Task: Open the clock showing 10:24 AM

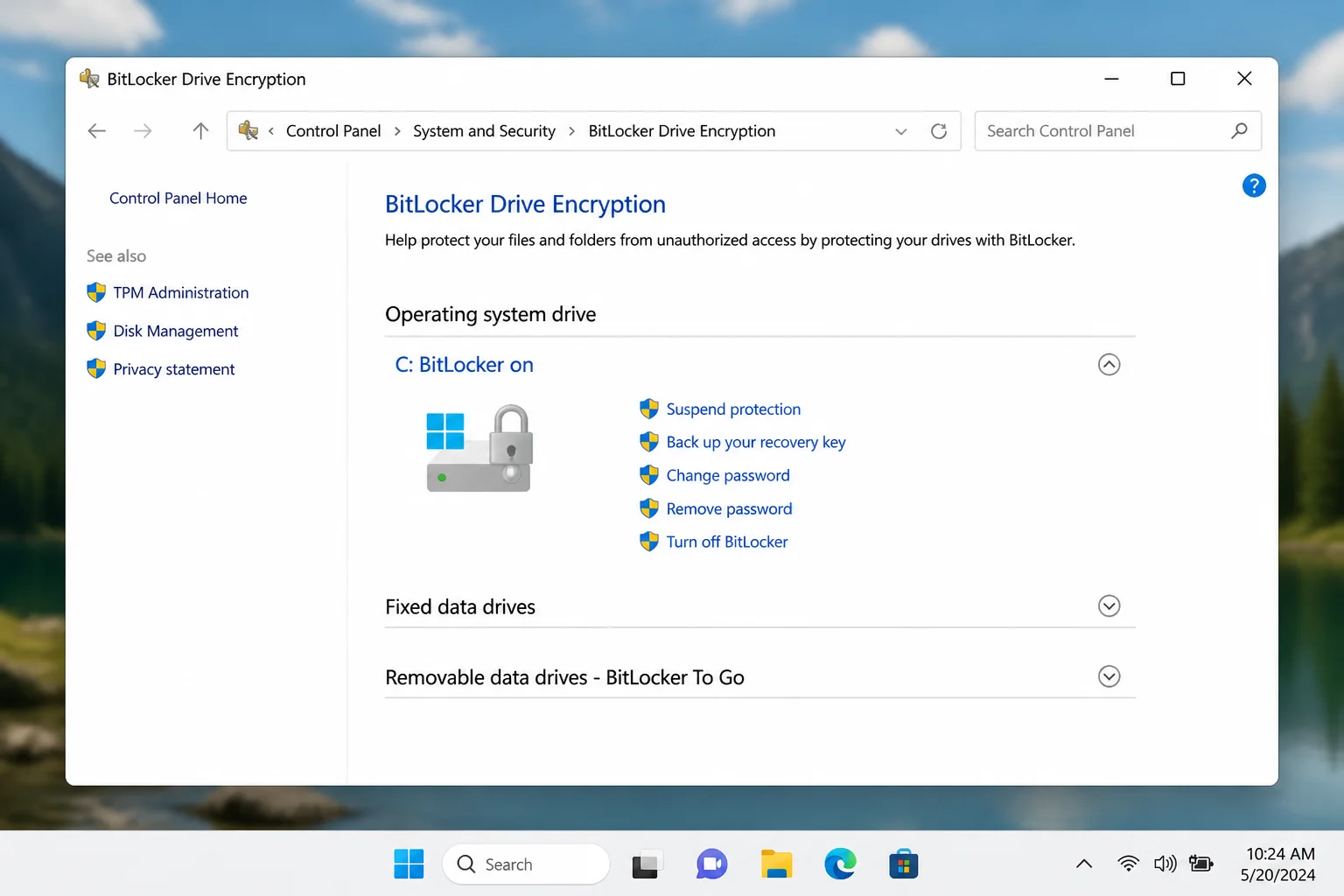Action: [x=1278, y=864]
